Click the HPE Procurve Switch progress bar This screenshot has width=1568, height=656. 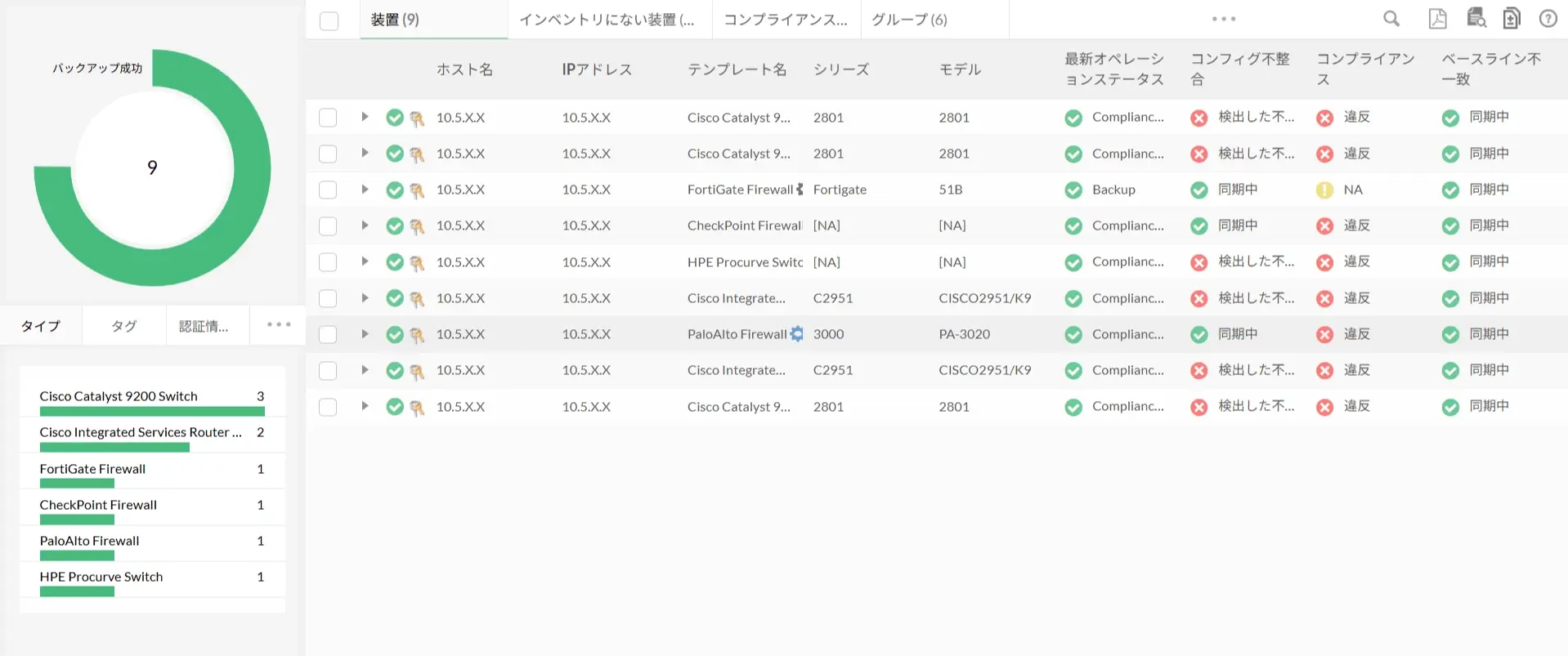(x=77, y=591)
